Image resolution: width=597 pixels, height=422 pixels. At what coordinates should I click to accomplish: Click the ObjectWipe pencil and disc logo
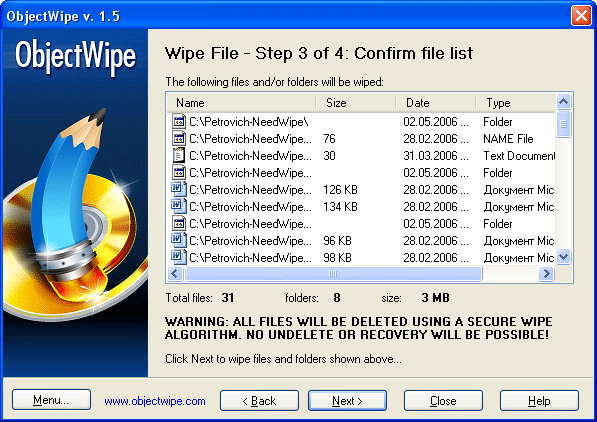[74, 213]
